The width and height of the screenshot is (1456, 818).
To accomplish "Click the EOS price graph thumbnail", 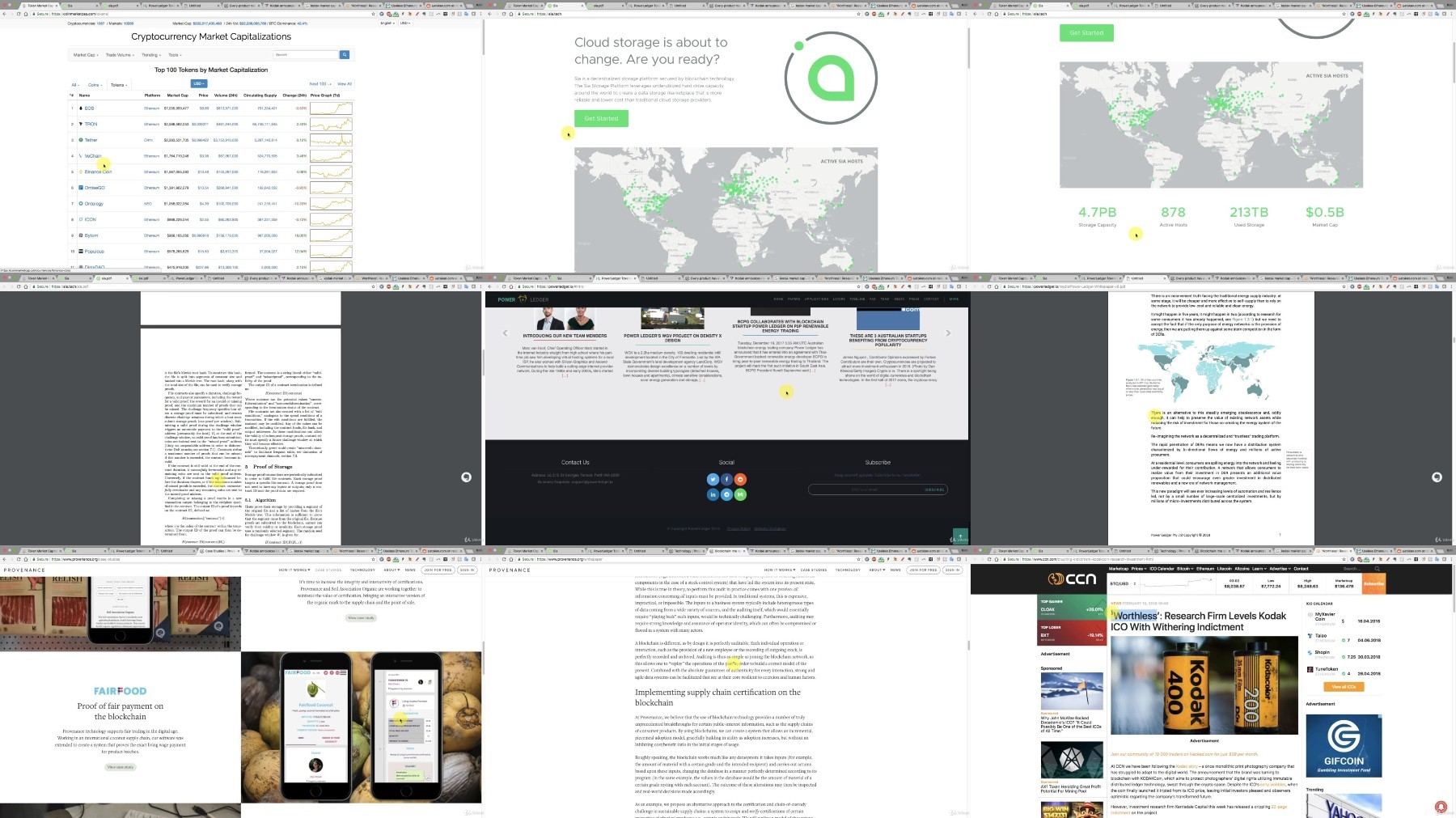I will (331, 108).
